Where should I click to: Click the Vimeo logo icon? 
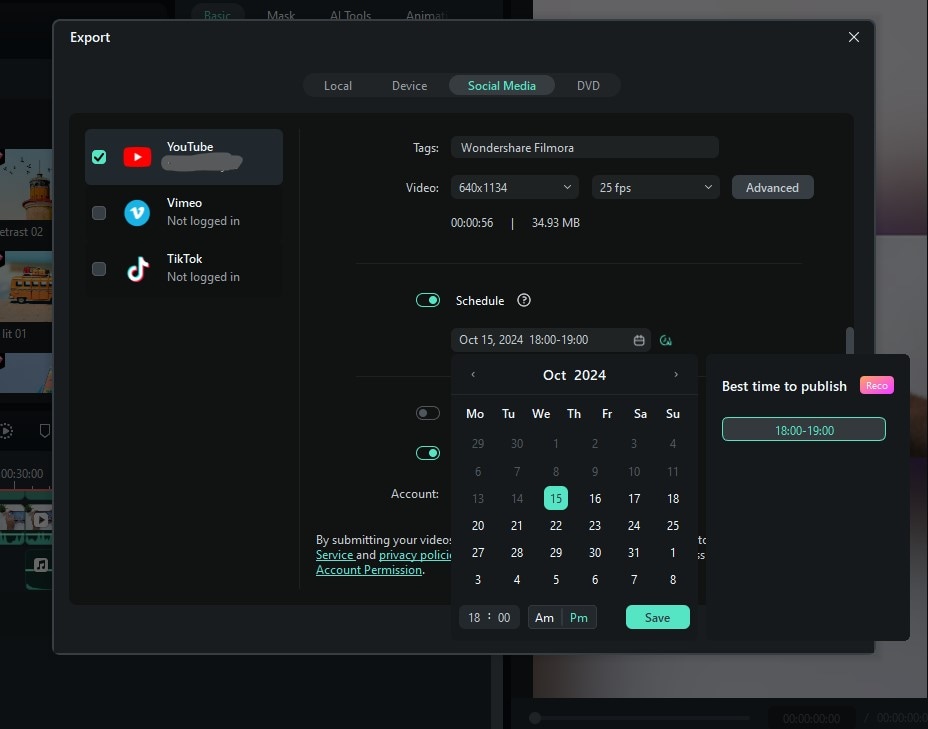pyautogui.click(x=137, y=213)
